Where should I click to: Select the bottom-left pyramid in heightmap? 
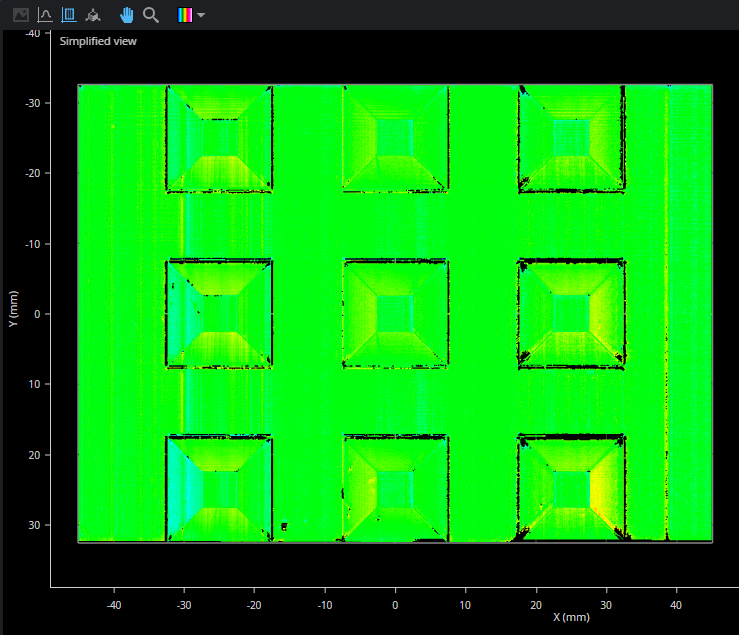tap(220, 488)
